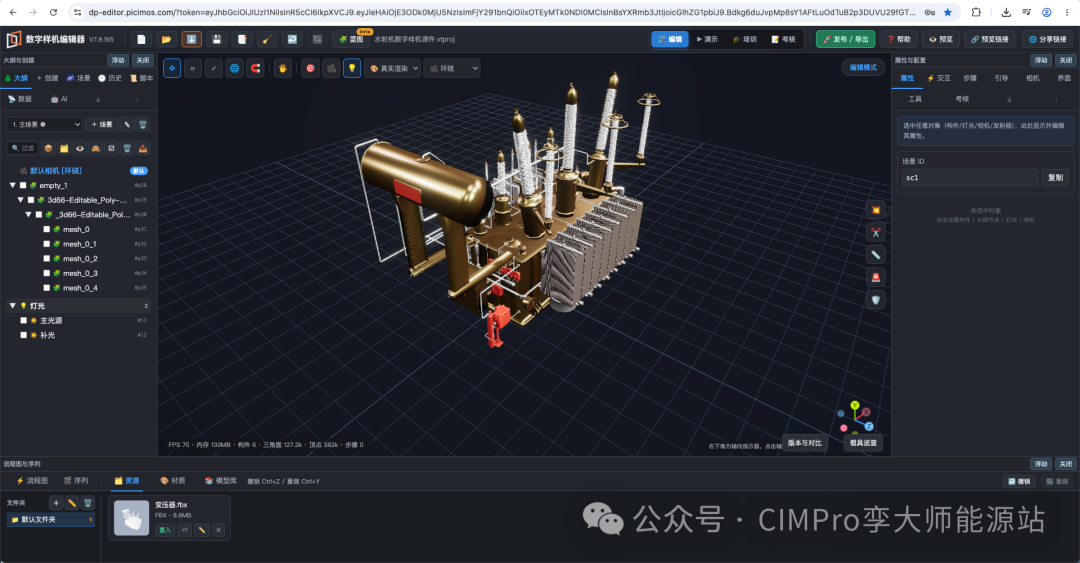Click the cube icon in outline filter bar
The width and height of the screenshot is (1080, 563).
point(48,148)
